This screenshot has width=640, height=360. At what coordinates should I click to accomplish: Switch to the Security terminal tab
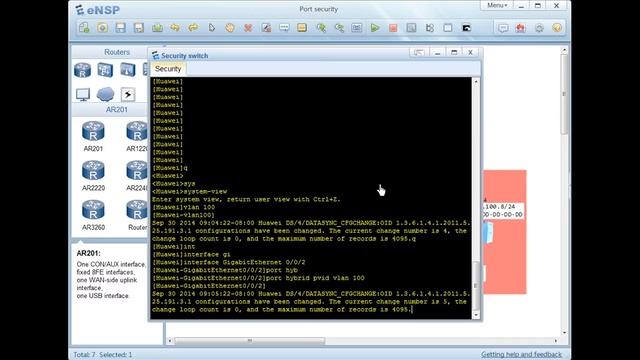pos(168,69)
